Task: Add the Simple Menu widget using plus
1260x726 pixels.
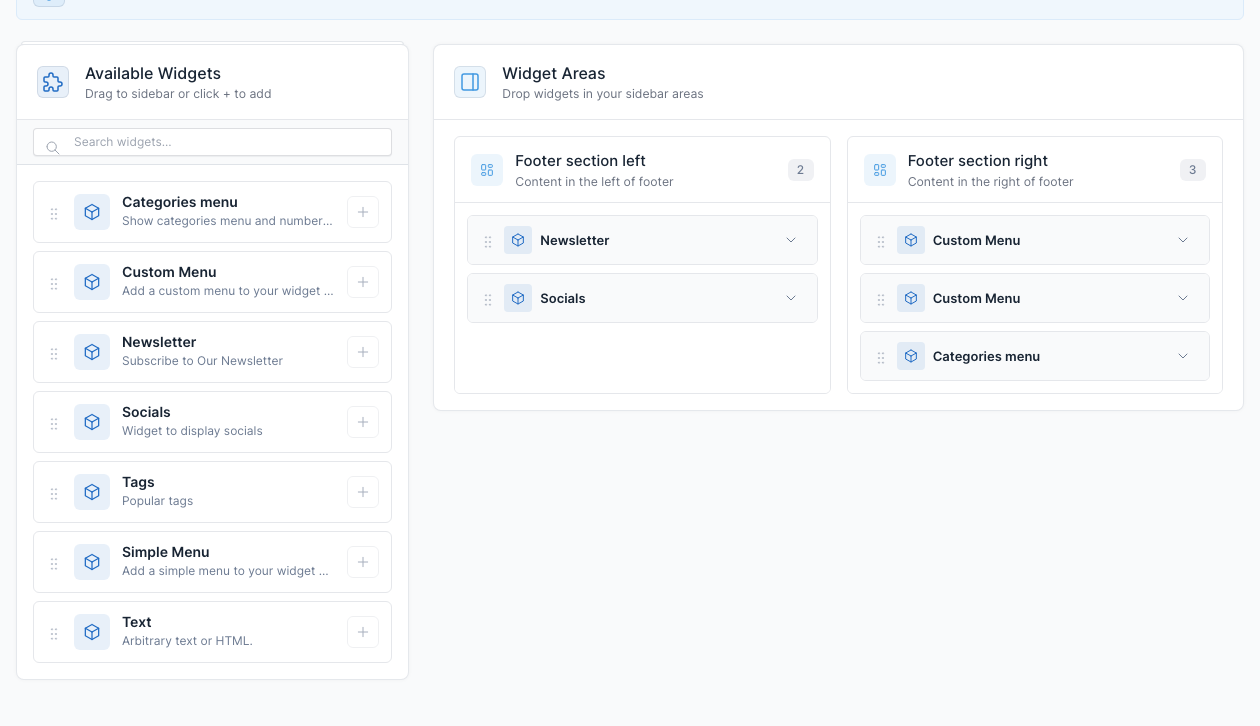Action: click(x=363, y=562)
